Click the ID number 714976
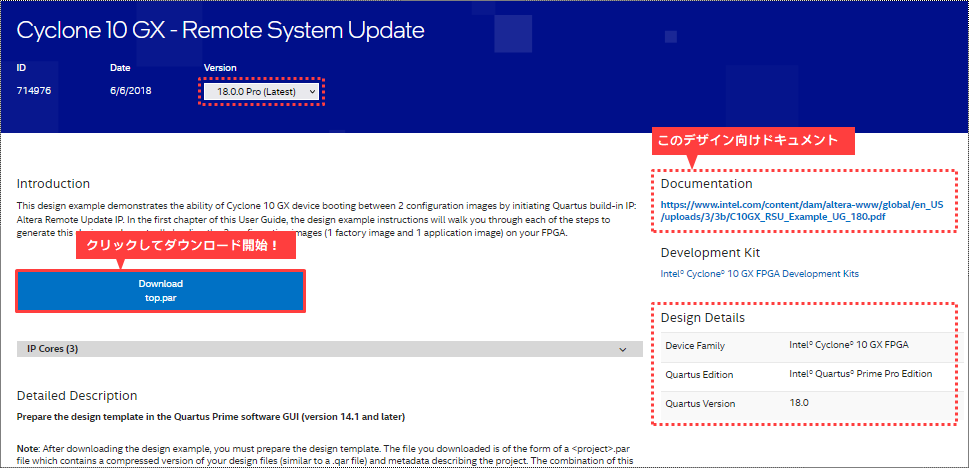The image size is (969, 468). pyautogui.click(x=36, y=91)
